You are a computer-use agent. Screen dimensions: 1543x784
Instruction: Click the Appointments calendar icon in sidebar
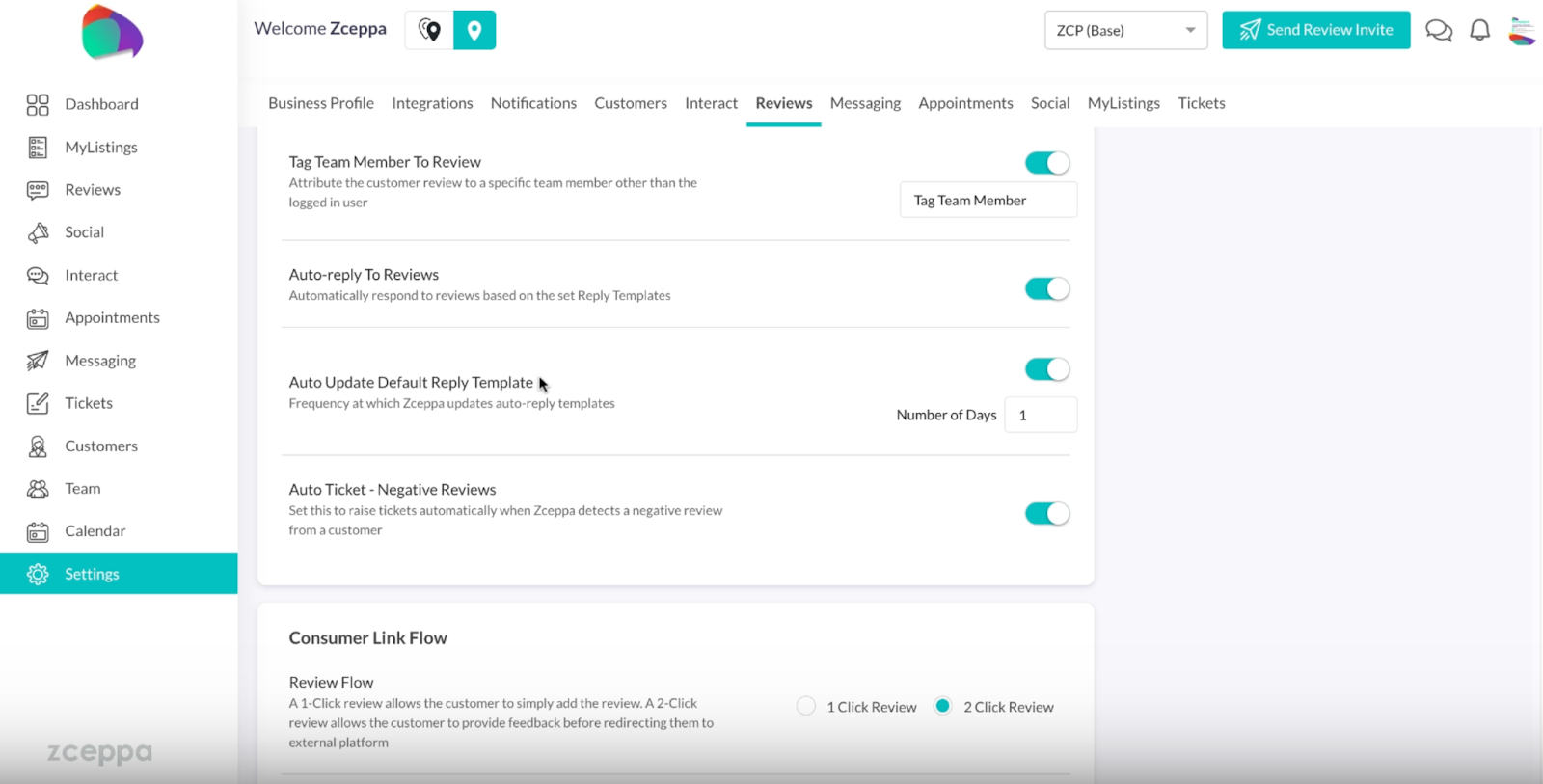38,318
